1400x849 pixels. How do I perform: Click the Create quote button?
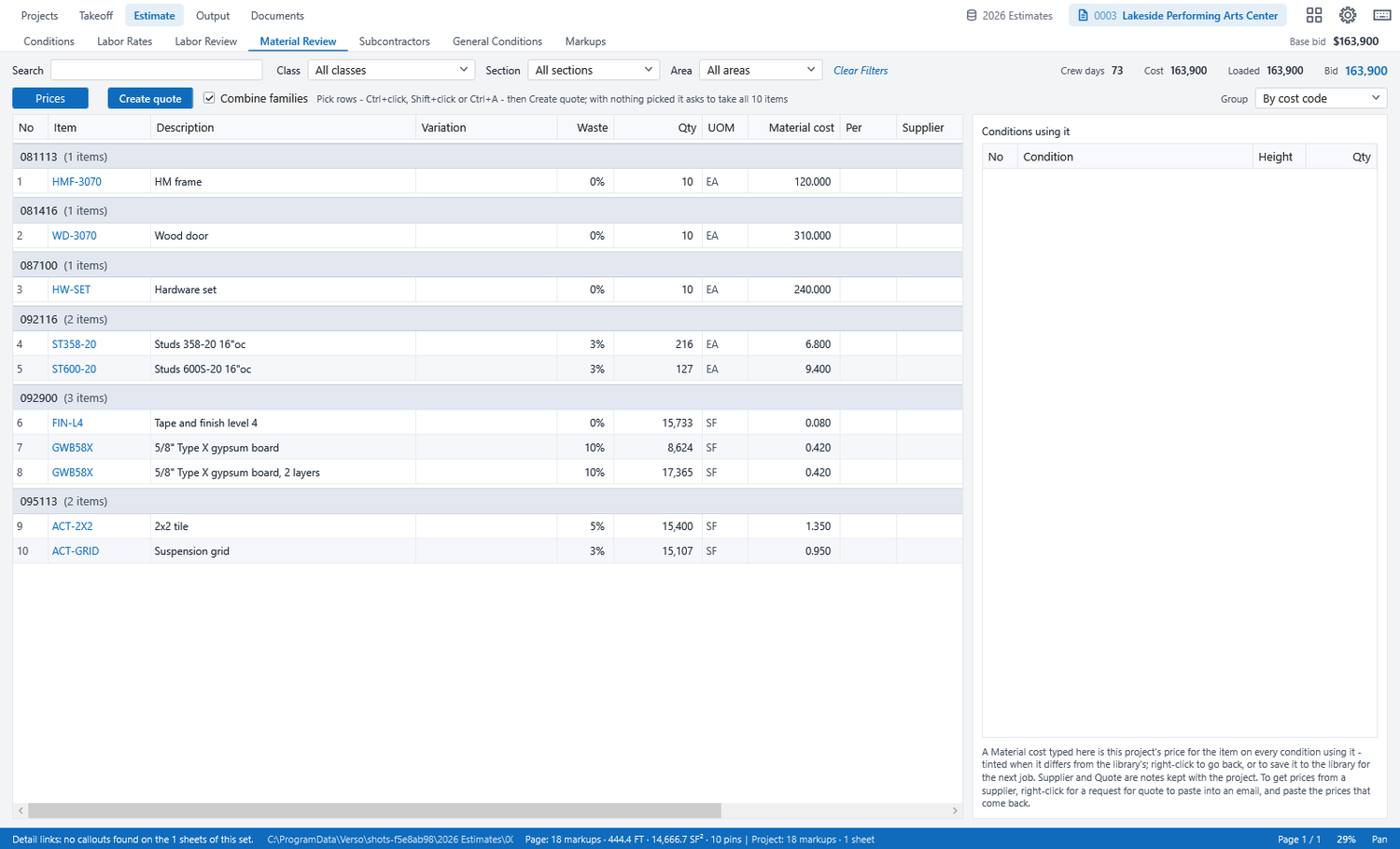click(150, 98)
